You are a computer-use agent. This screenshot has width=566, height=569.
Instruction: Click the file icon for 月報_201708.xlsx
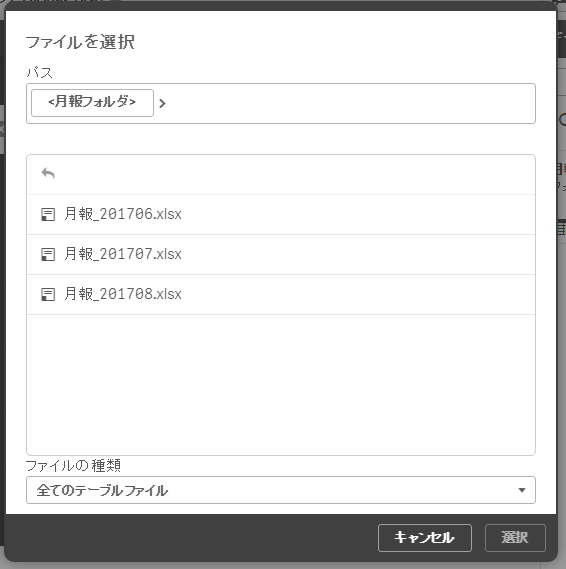(48, 294)
